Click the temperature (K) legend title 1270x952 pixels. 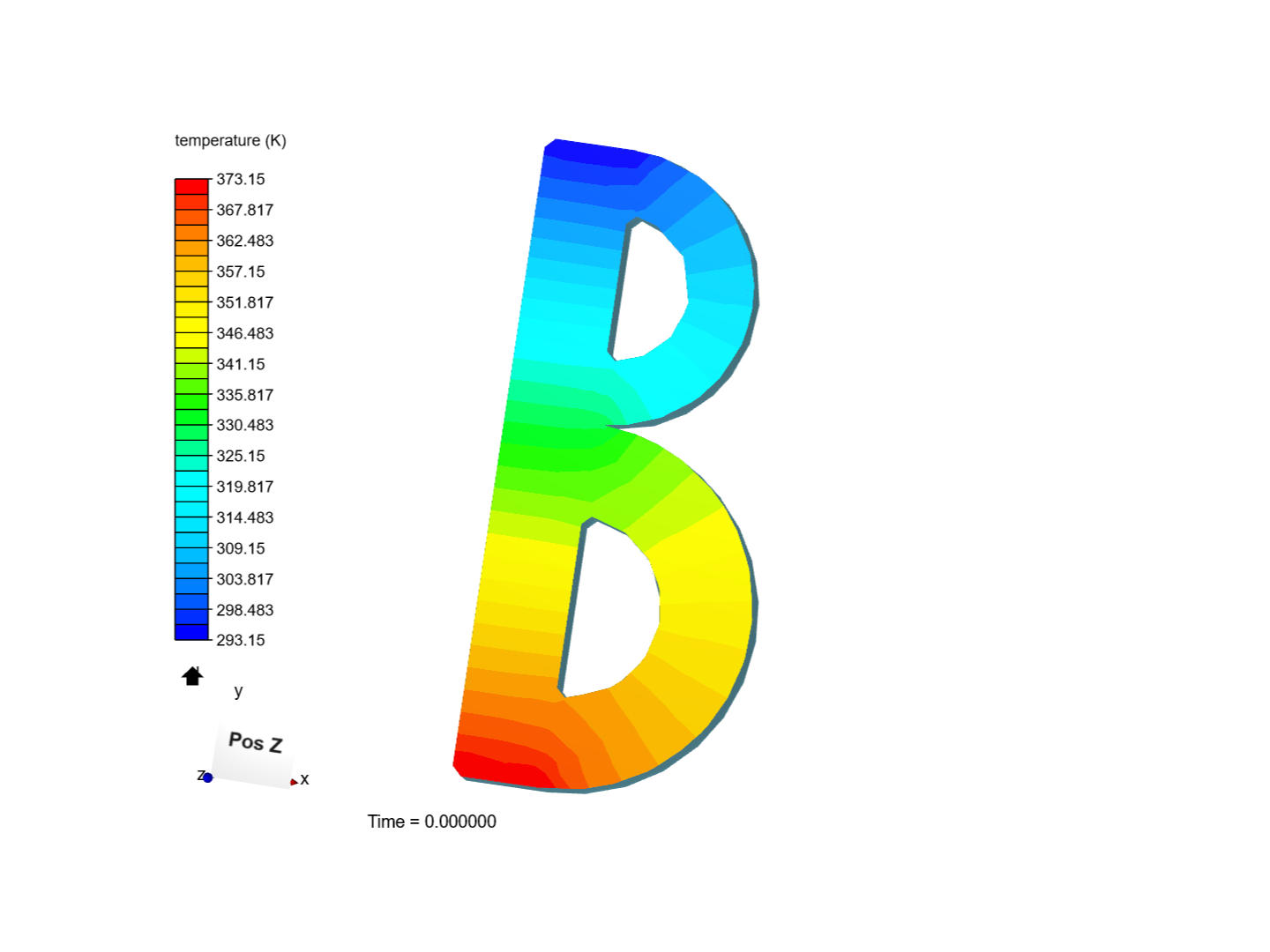(231, 139)
